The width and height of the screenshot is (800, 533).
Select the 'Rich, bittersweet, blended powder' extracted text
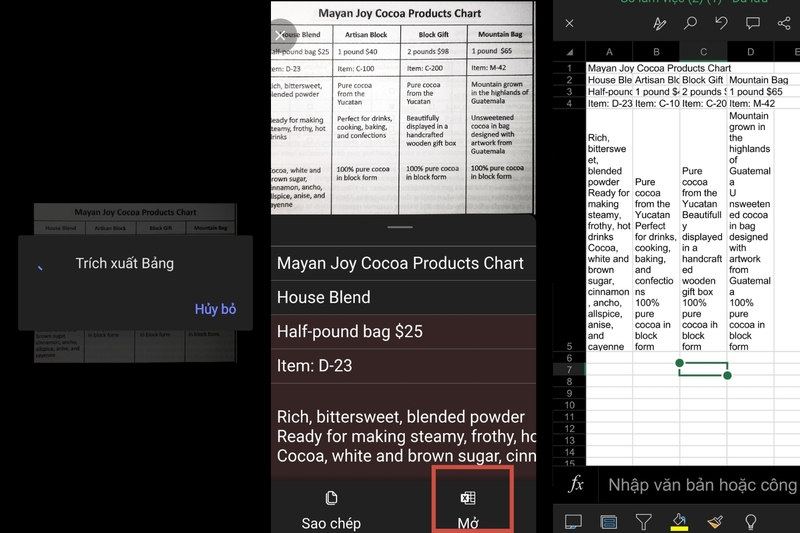[x=401, y=417]
